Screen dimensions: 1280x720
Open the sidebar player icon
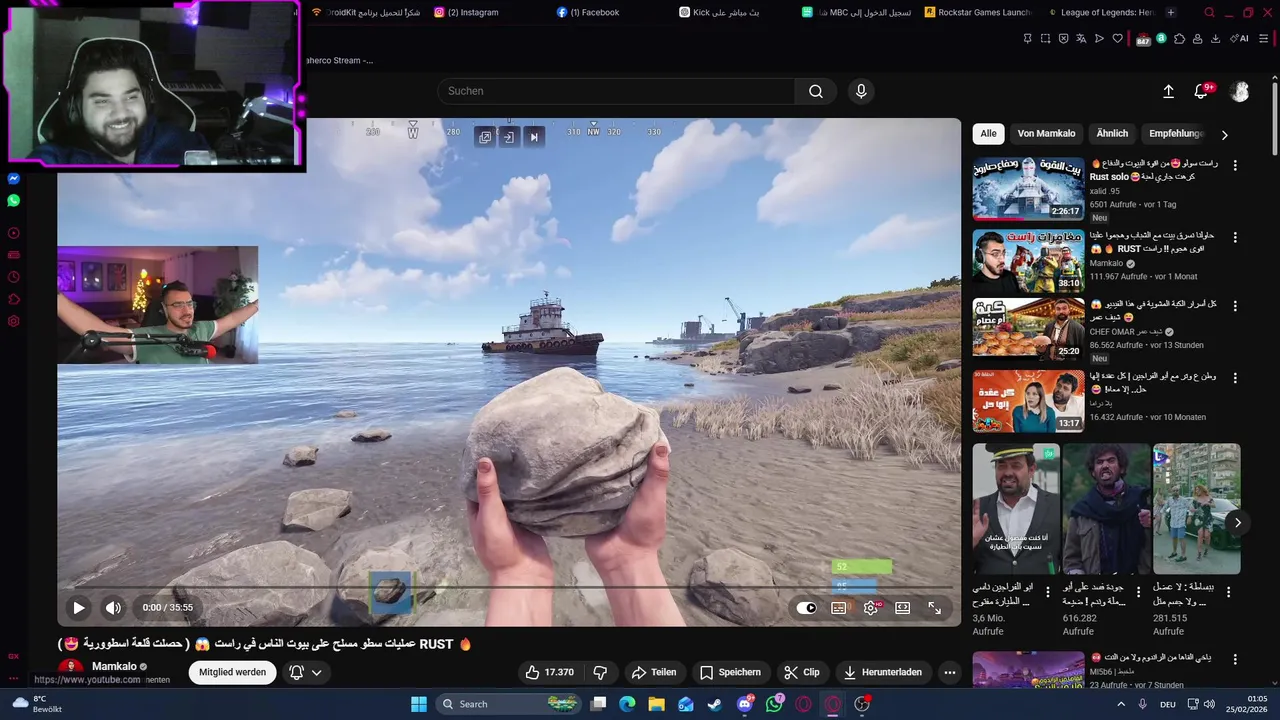click(14, 233)
